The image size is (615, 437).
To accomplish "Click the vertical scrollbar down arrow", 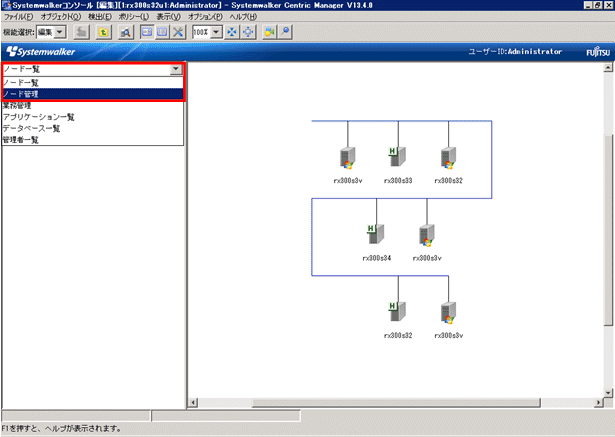I will point(608,393).
